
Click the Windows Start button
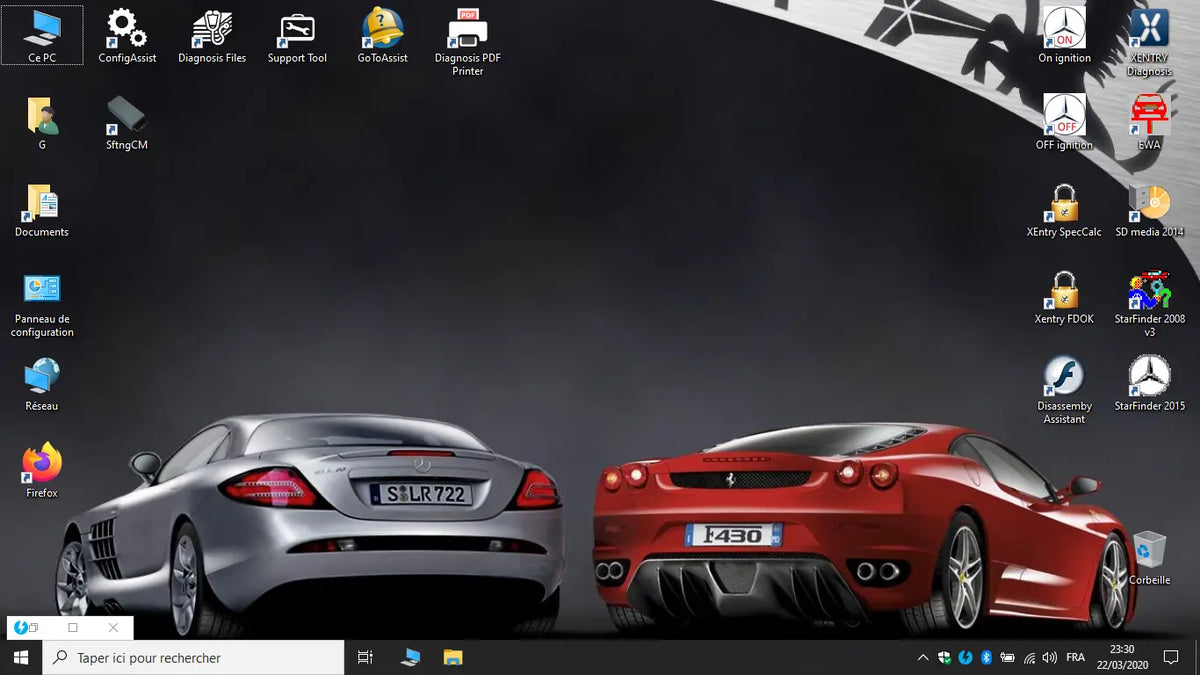[x=20, y=657]
